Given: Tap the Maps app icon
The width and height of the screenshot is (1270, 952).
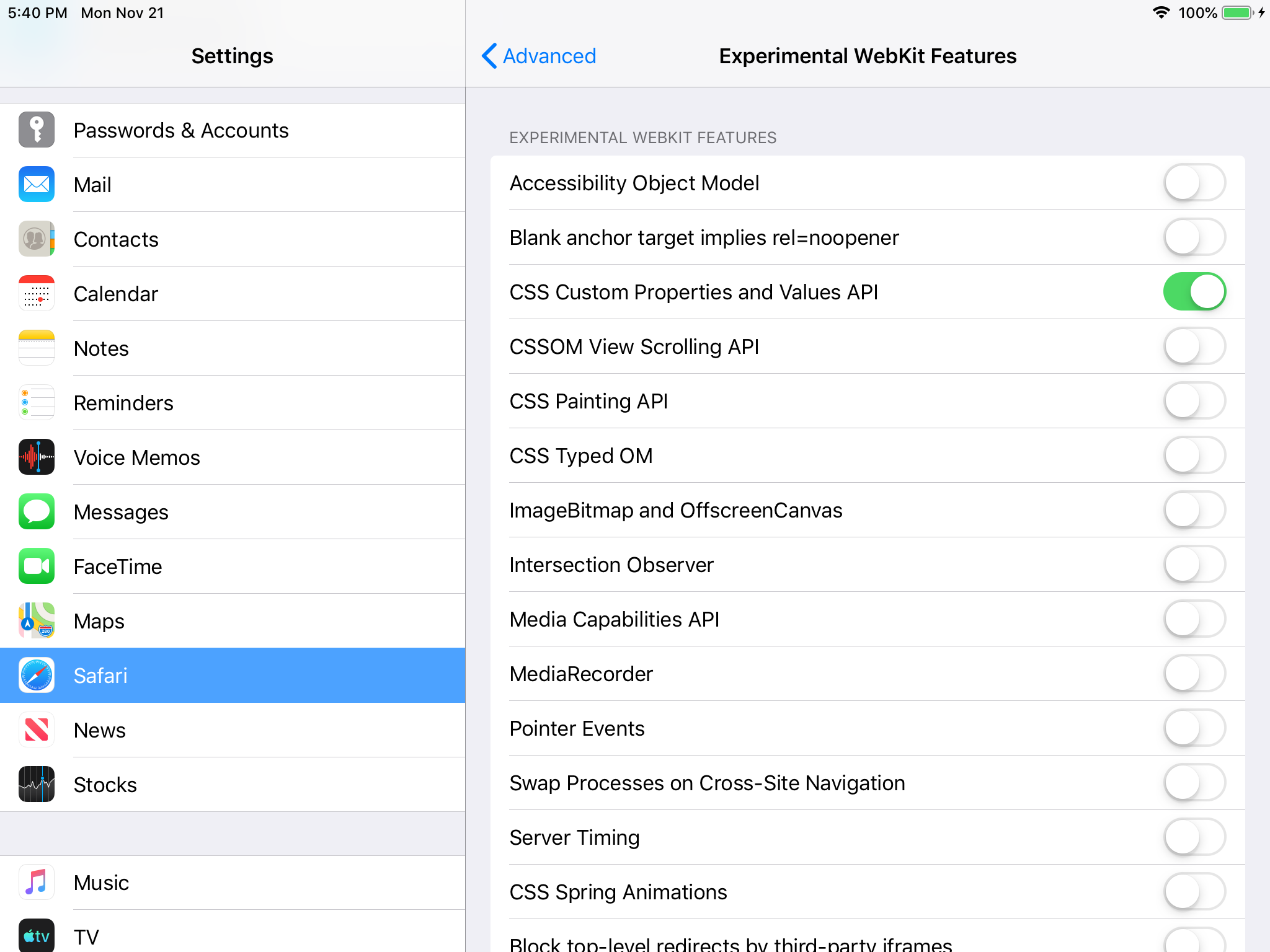Looking at the screenshot, I should pyautogui.click(x=37, y=620).
